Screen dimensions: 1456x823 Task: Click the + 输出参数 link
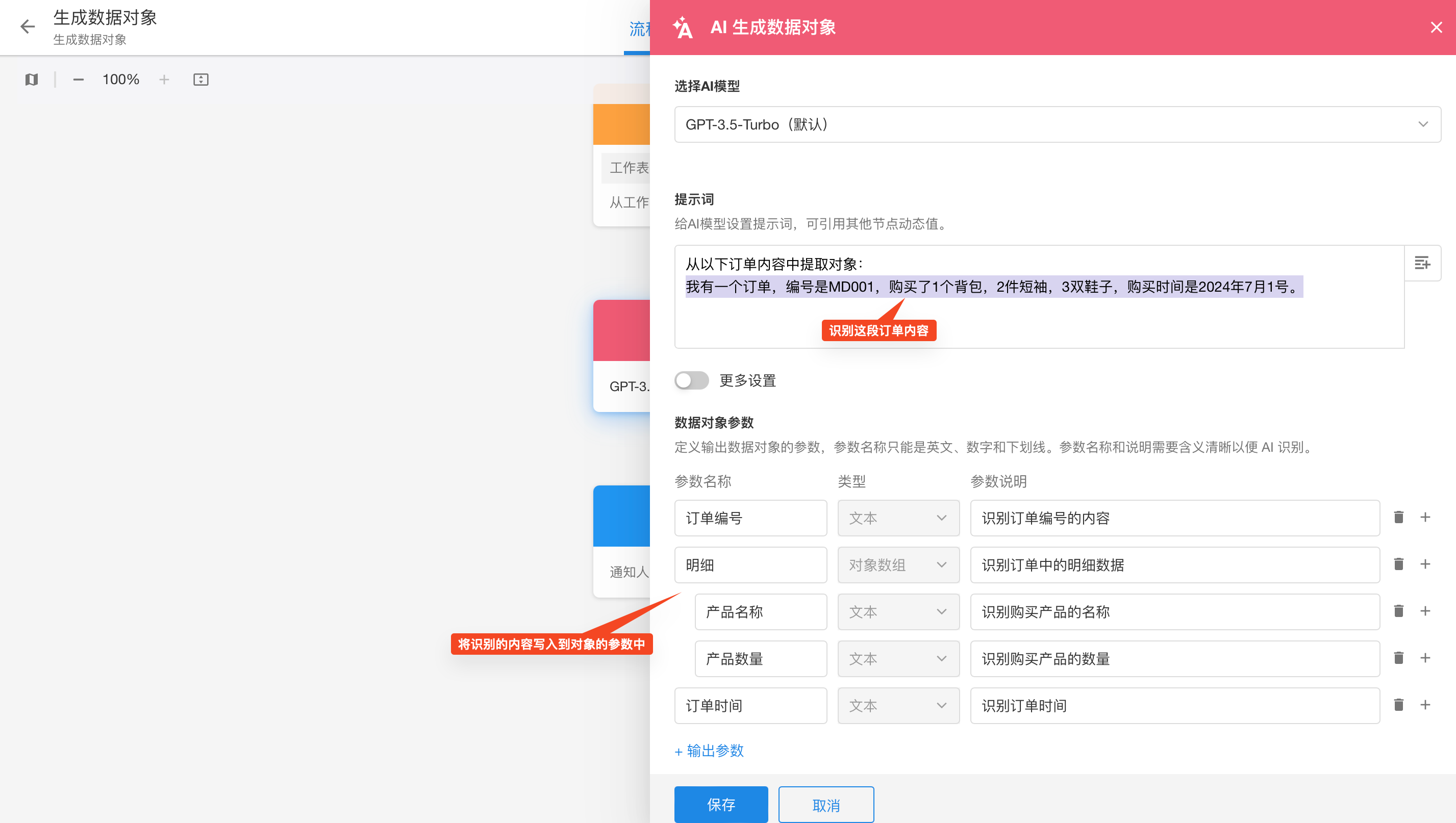click(x=709, y=751)
